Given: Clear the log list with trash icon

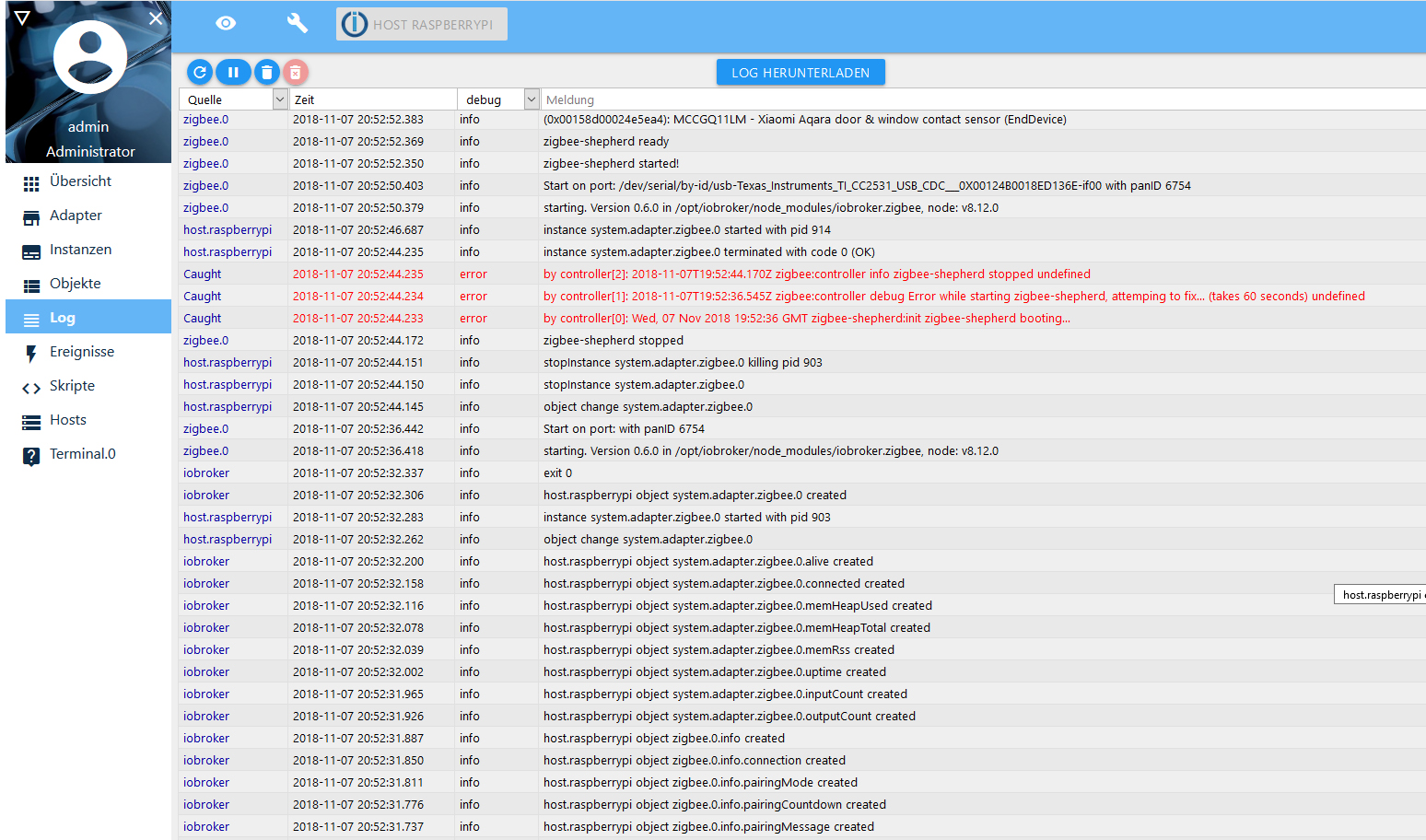Looking at the screenshot, I should click(x=266, y=72).
